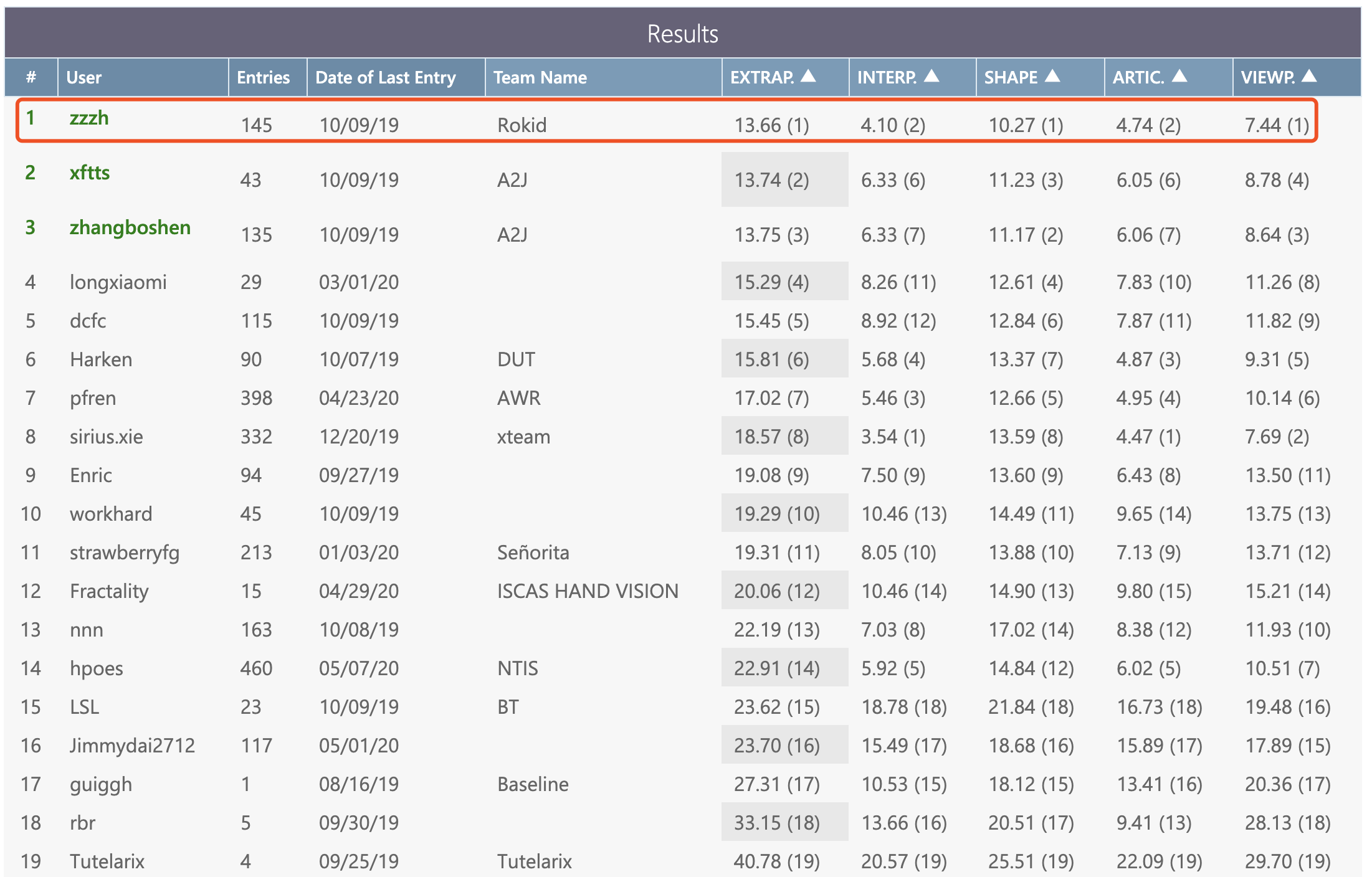
Task: Select the User column header
Action: point(84,78)
